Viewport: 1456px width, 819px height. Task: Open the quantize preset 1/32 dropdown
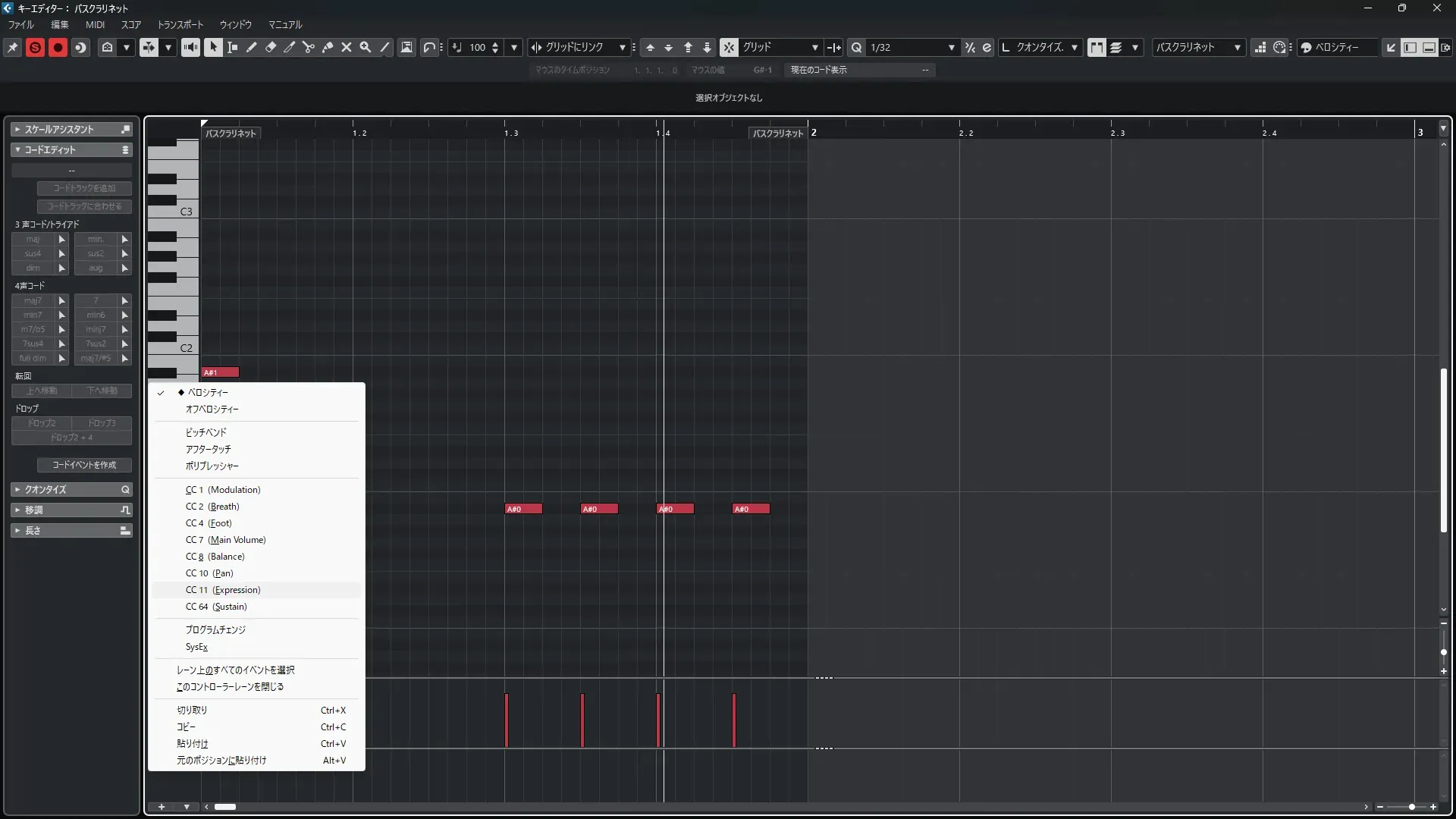pyautogui.click(x=951, y=47)
